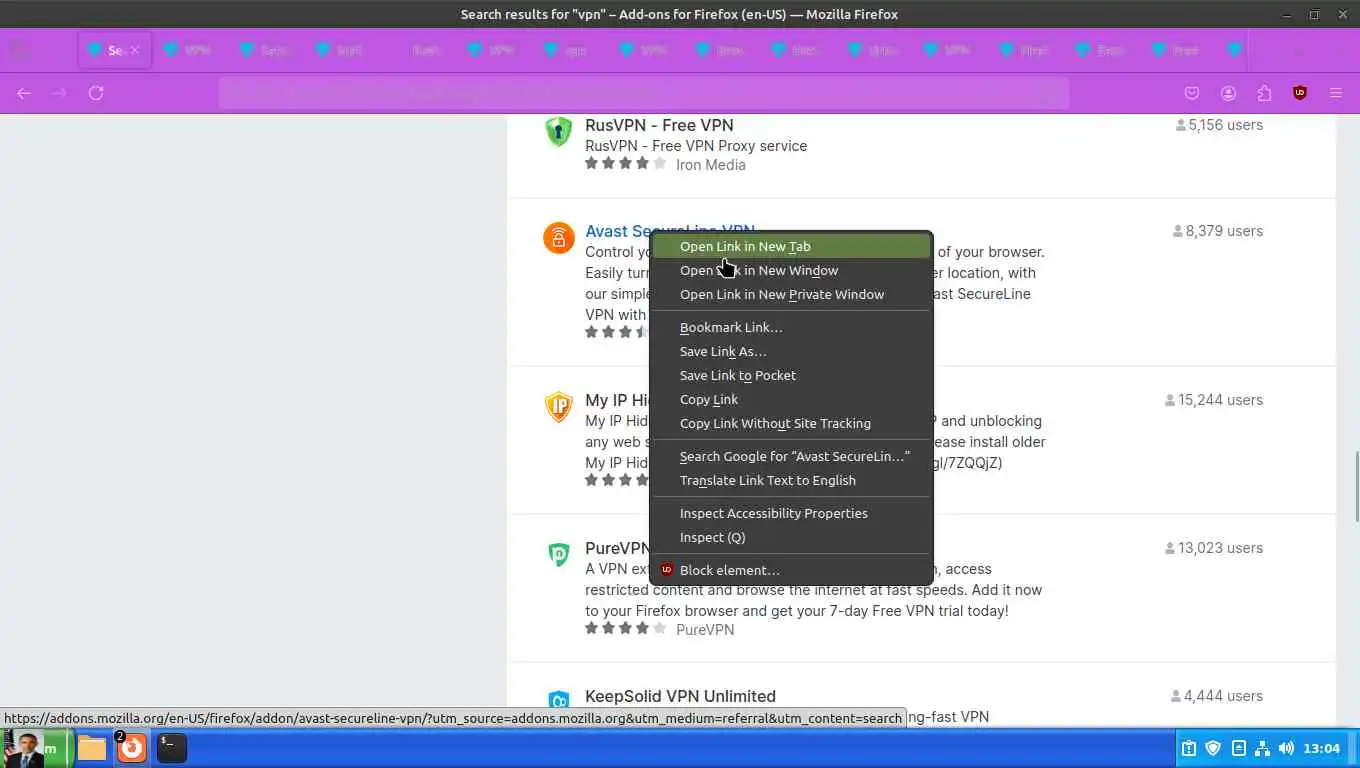The height and width of the screenshot is (768, 1360).
Task: Click the Avast SecureLine orange lock icon
Action: point(559,238)
